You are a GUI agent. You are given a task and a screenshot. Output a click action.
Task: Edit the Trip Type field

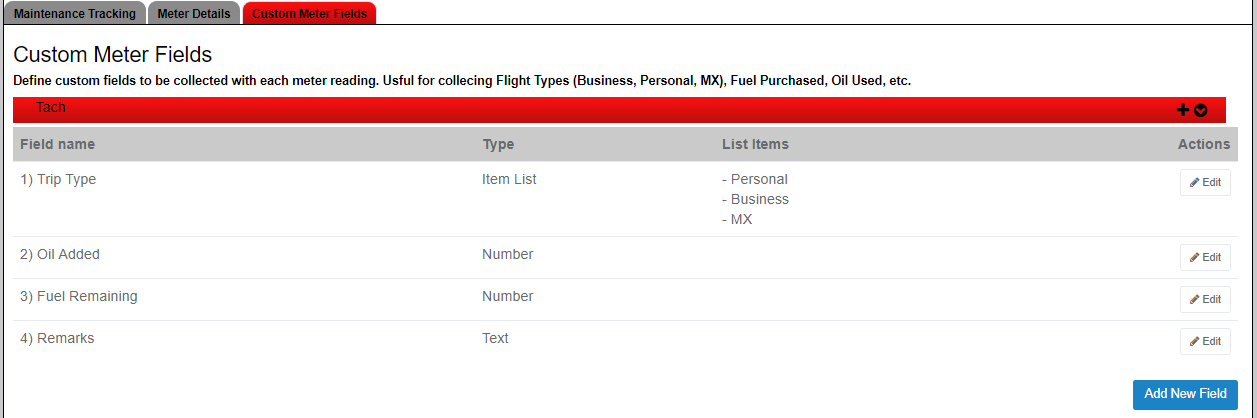[1205, 183]
